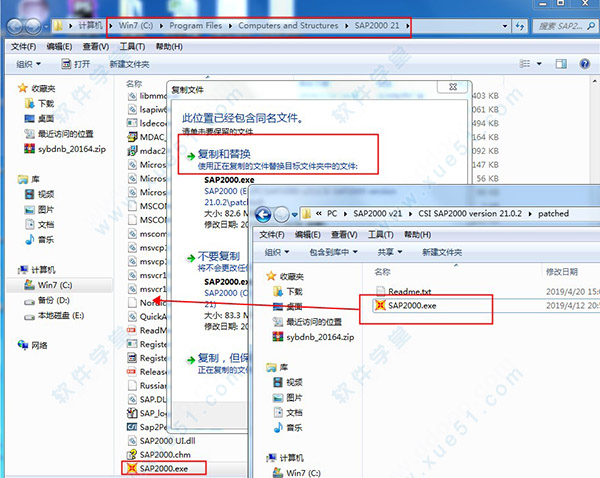Screen dimensions: 600x478
Task: Click Computers and Structures breadcrumb segment
Action: [288, 26]
